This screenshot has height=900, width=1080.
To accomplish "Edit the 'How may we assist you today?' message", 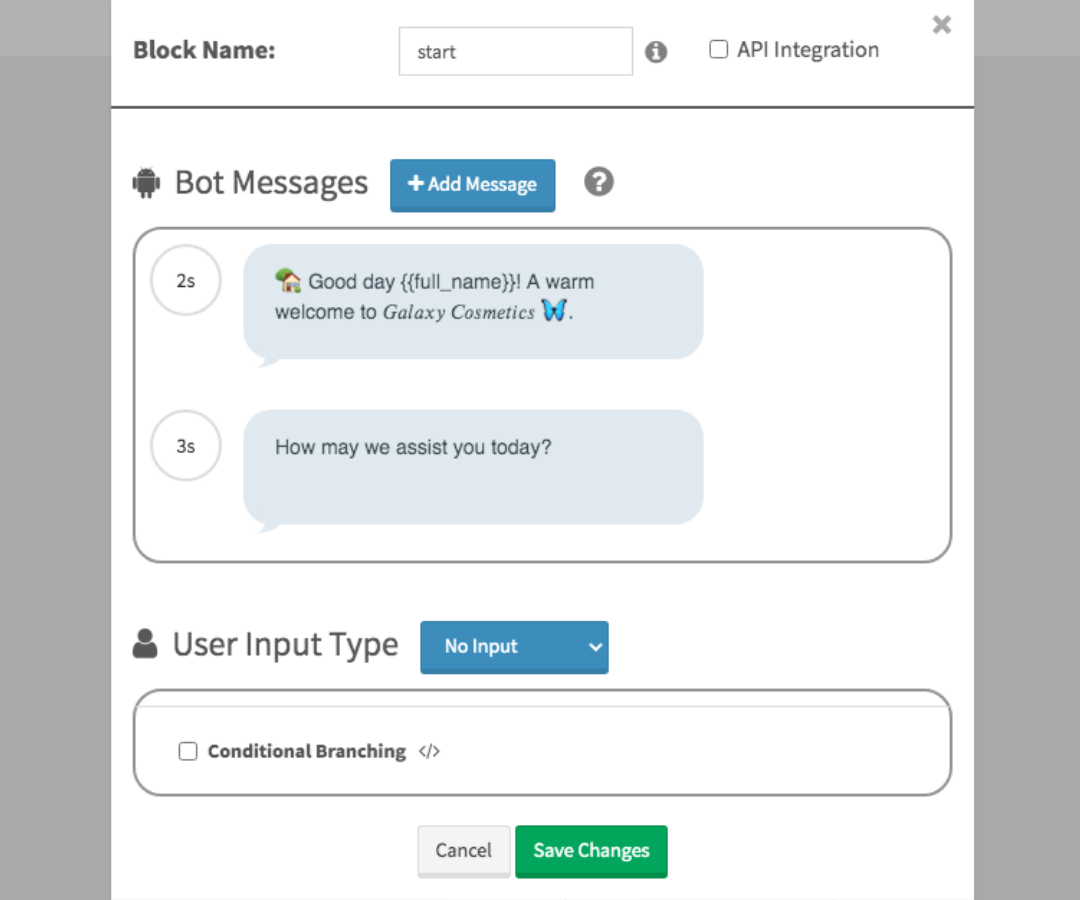I will (x=473, y=468).
